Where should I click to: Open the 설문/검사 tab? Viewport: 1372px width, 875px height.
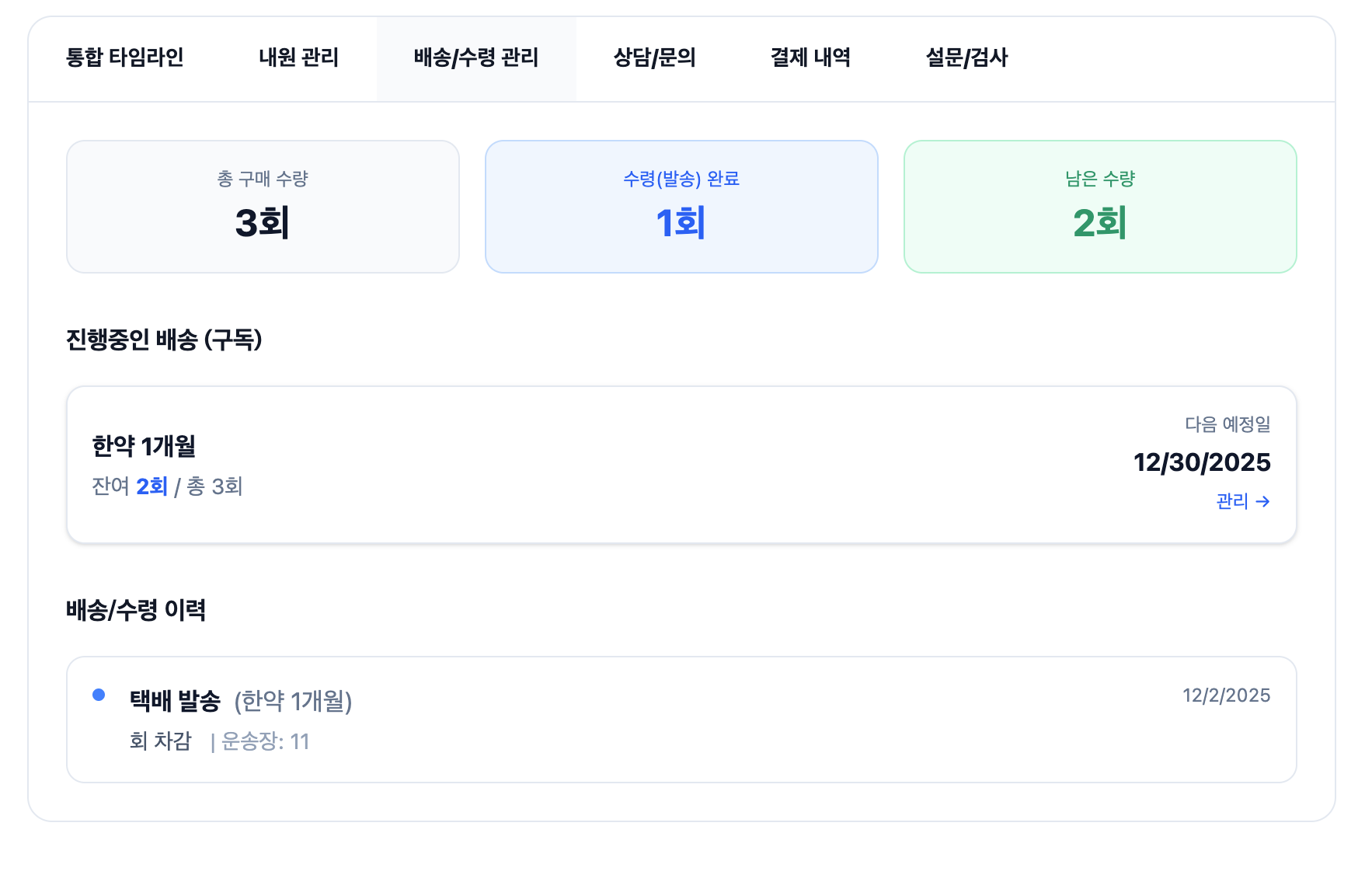click(x=966, y=58)
